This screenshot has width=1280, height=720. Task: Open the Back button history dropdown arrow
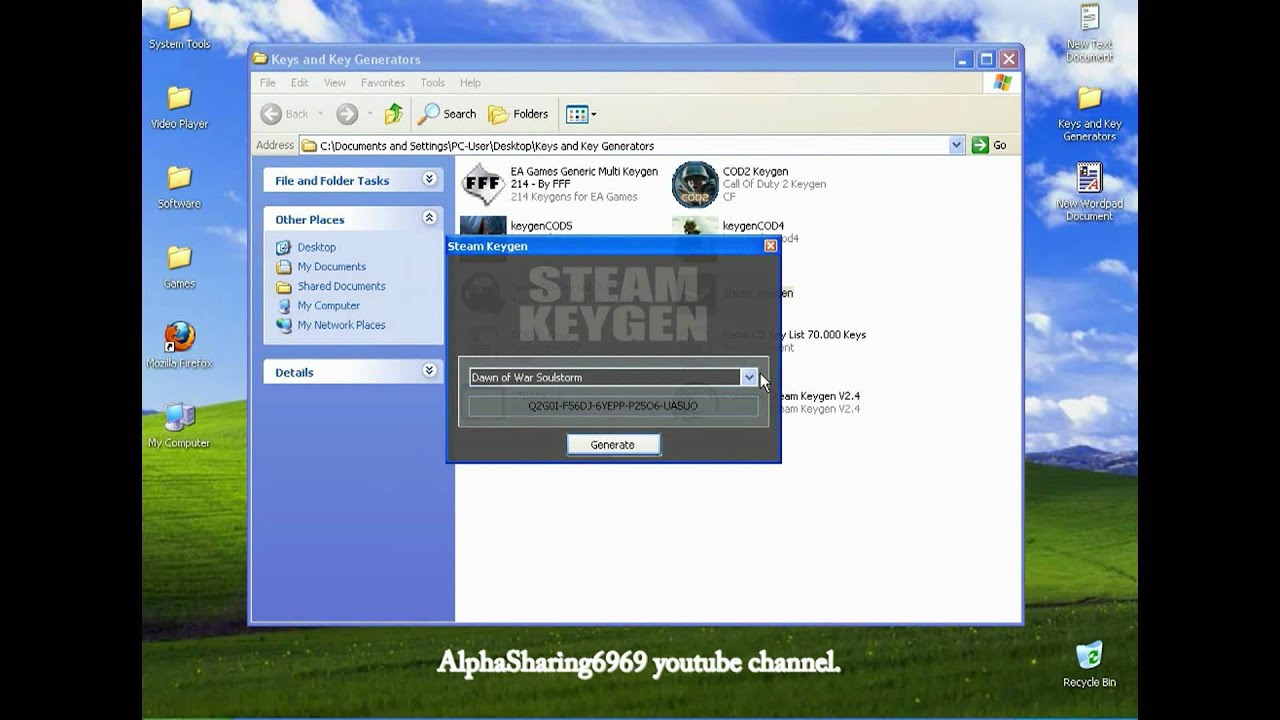(x=321, y=114)
